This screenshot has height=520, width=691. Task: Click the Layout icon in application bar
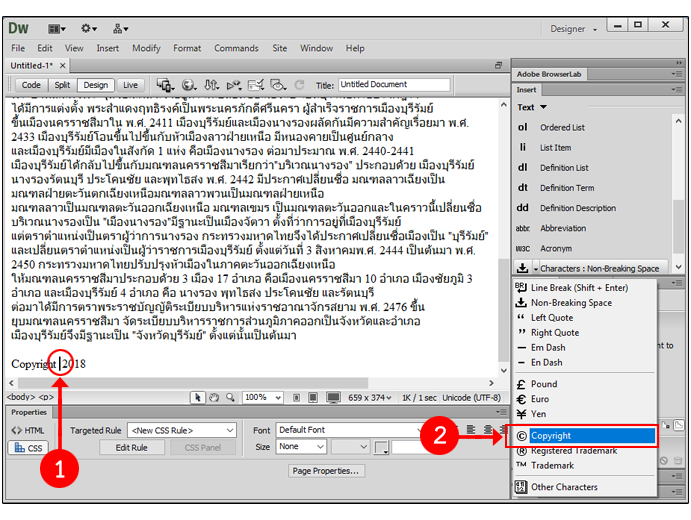pos(57,29)
